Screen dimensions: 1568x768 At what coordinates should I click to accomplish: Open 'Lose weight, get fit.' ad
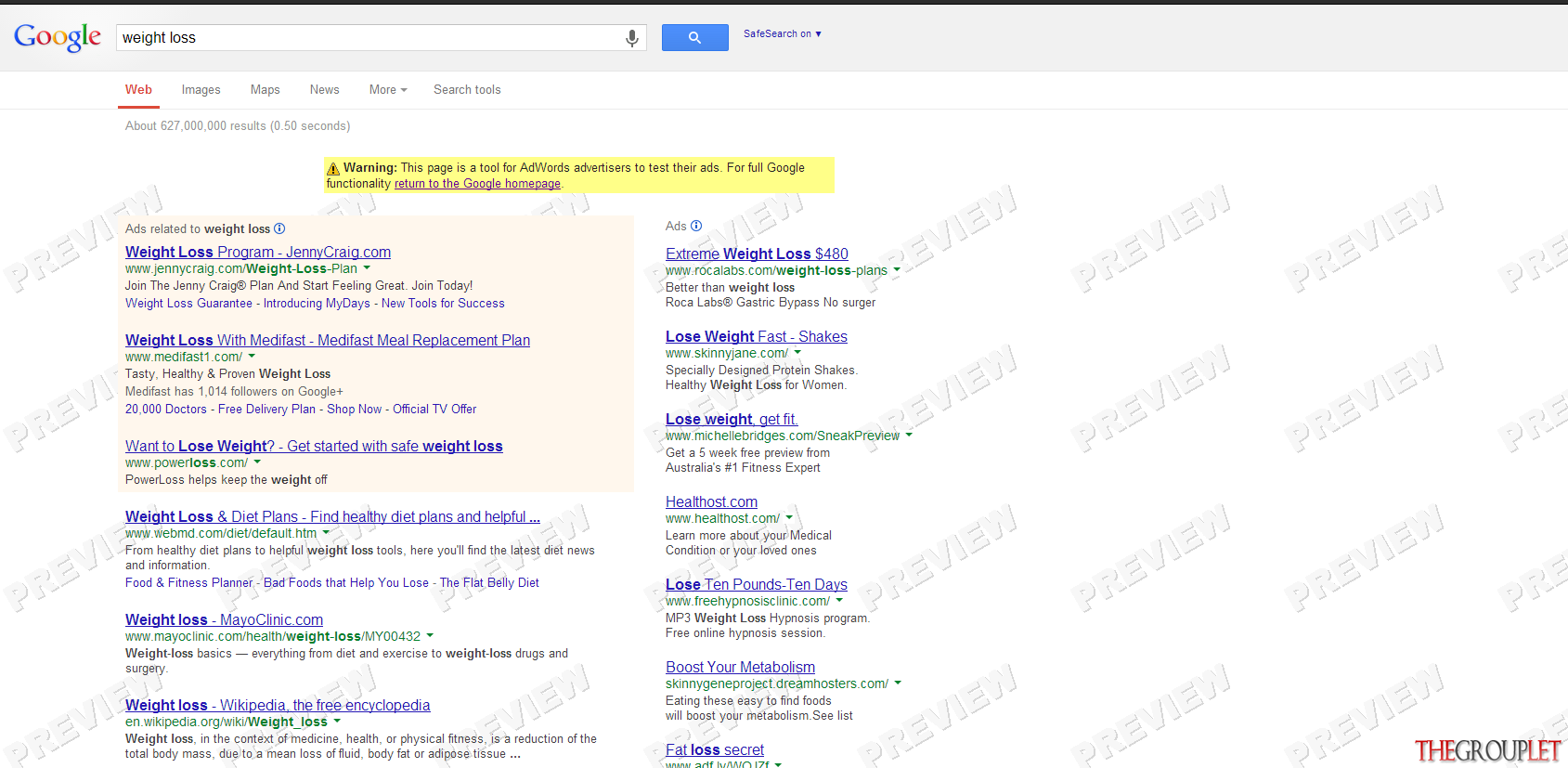(732, 419)
